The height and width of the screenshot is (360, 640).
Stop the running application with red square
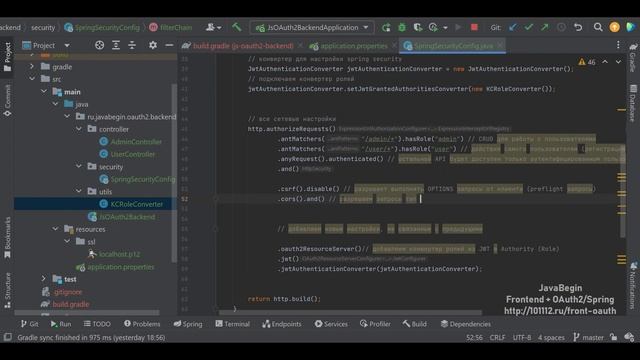(474, 27)
